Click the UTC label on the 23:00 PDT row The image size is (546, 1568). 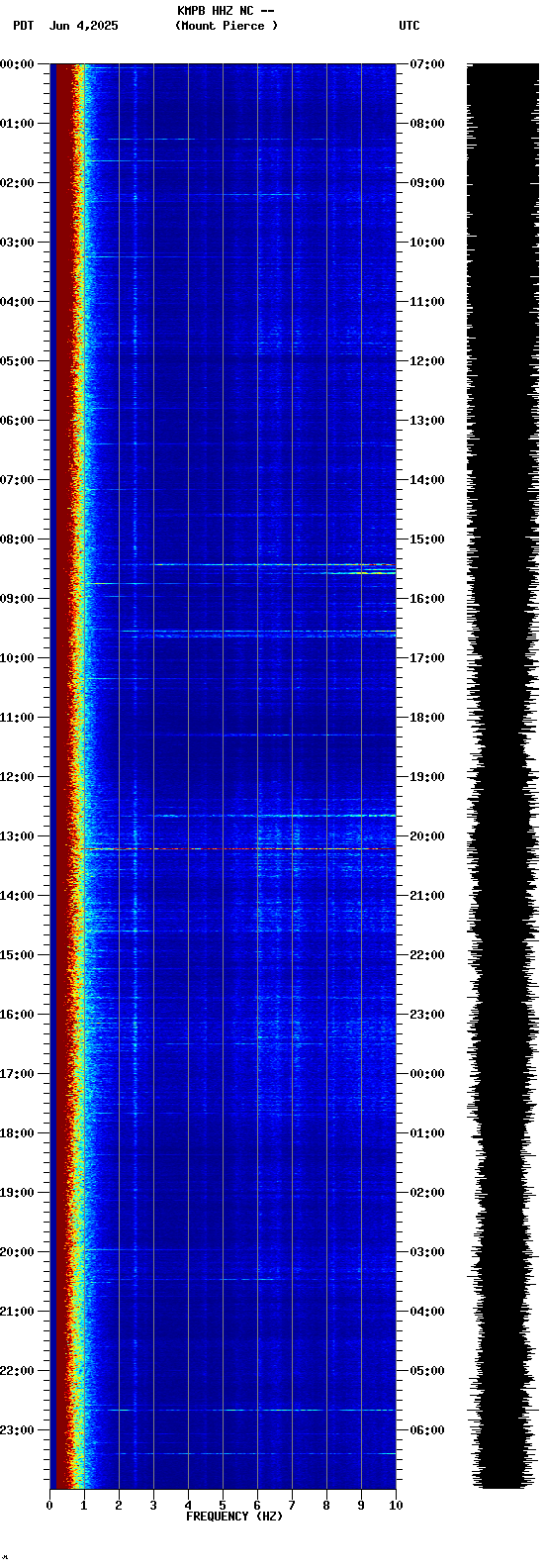[426, 1430]
